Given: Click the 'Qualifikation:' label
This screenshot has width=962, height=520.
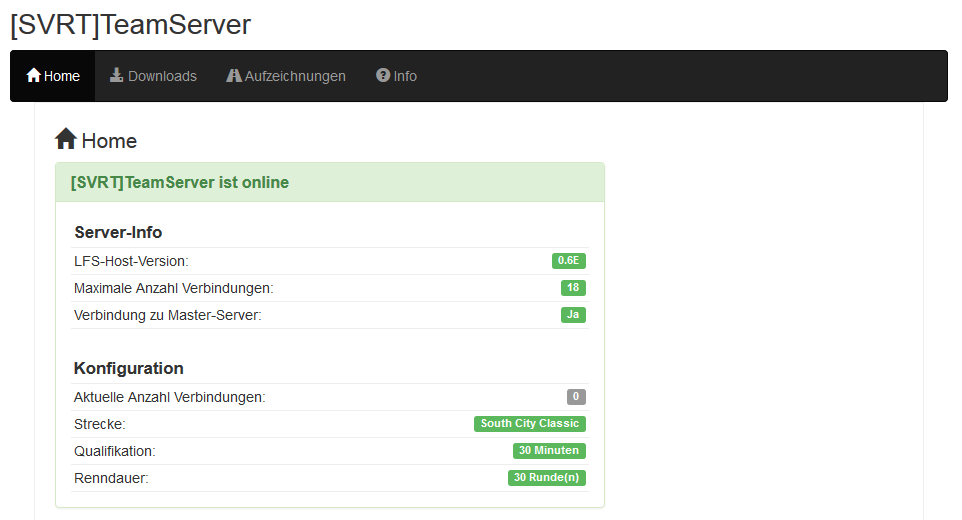Looking at the screenshot, I should [115, 451].
